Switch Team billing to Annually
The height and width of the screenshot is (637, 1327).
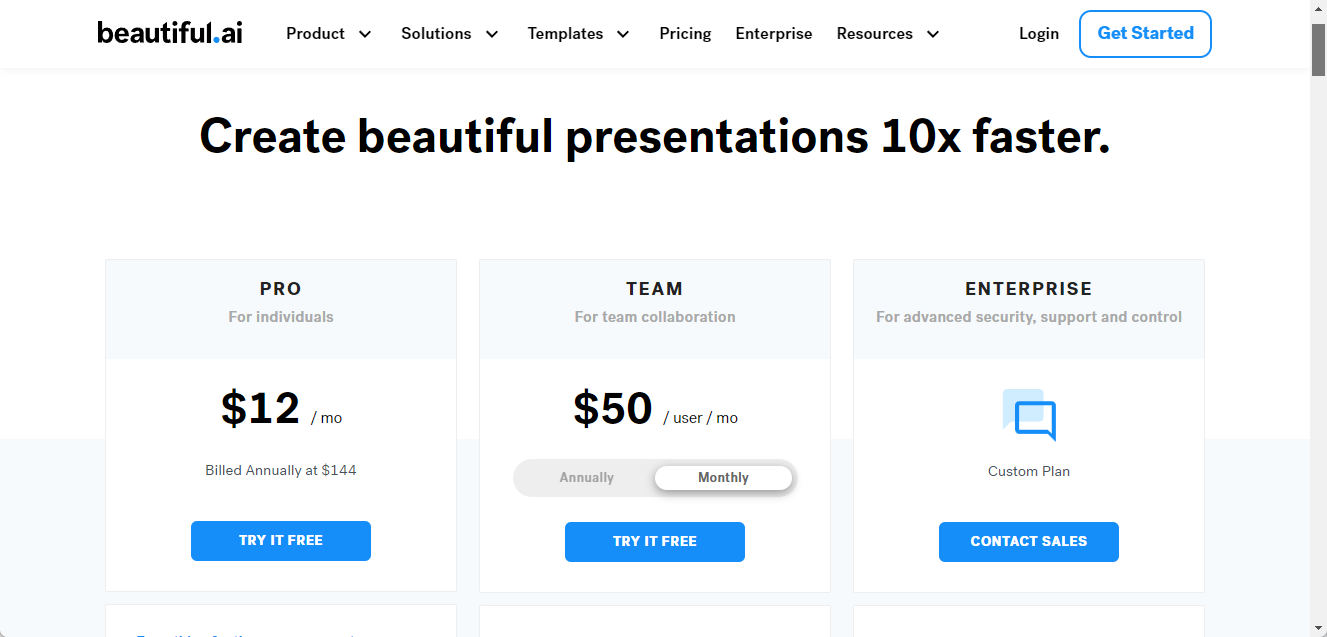(x=586, y=478)
